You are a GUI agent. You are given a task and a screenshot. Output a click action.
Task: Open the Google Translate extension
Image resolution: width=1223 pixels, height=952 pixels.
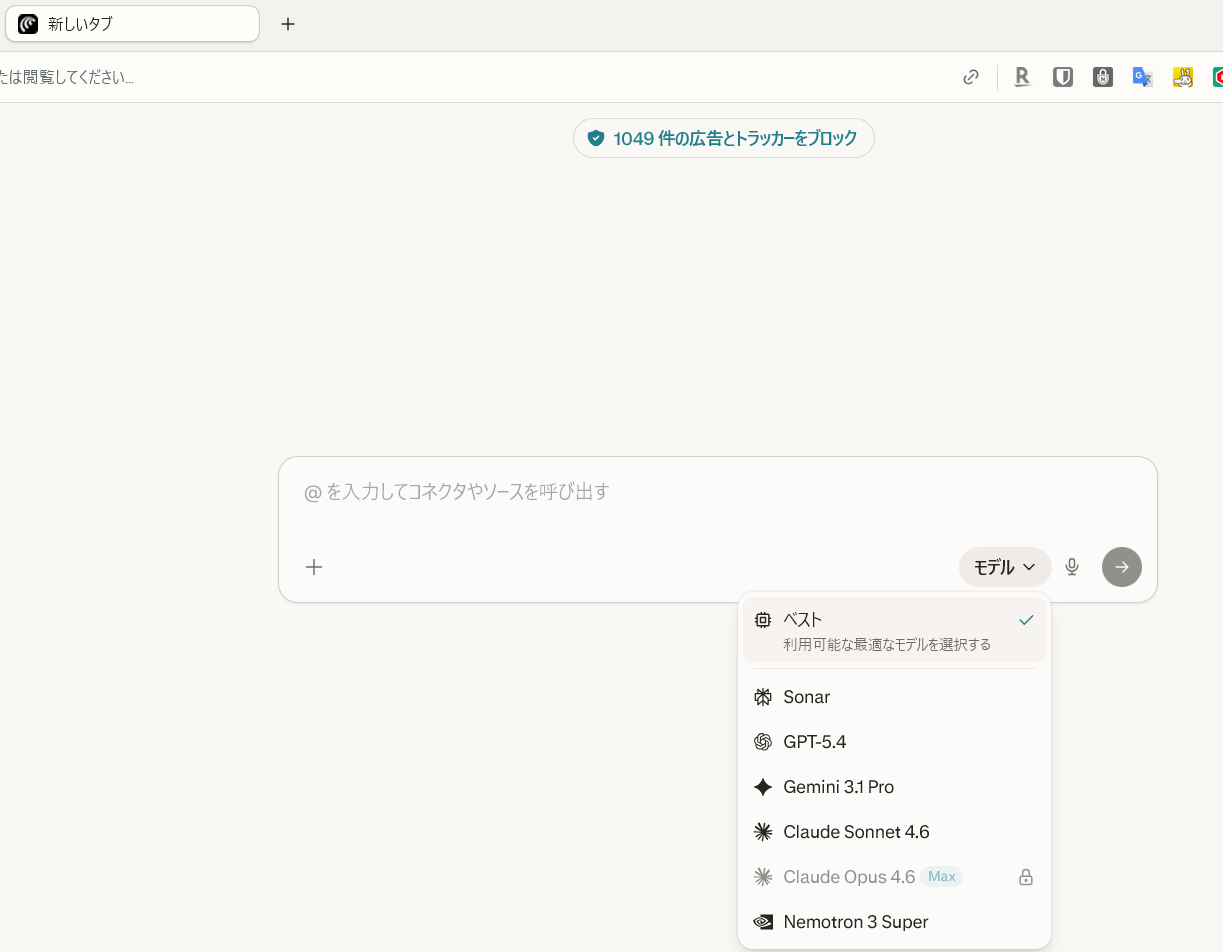coord(1142,76)
